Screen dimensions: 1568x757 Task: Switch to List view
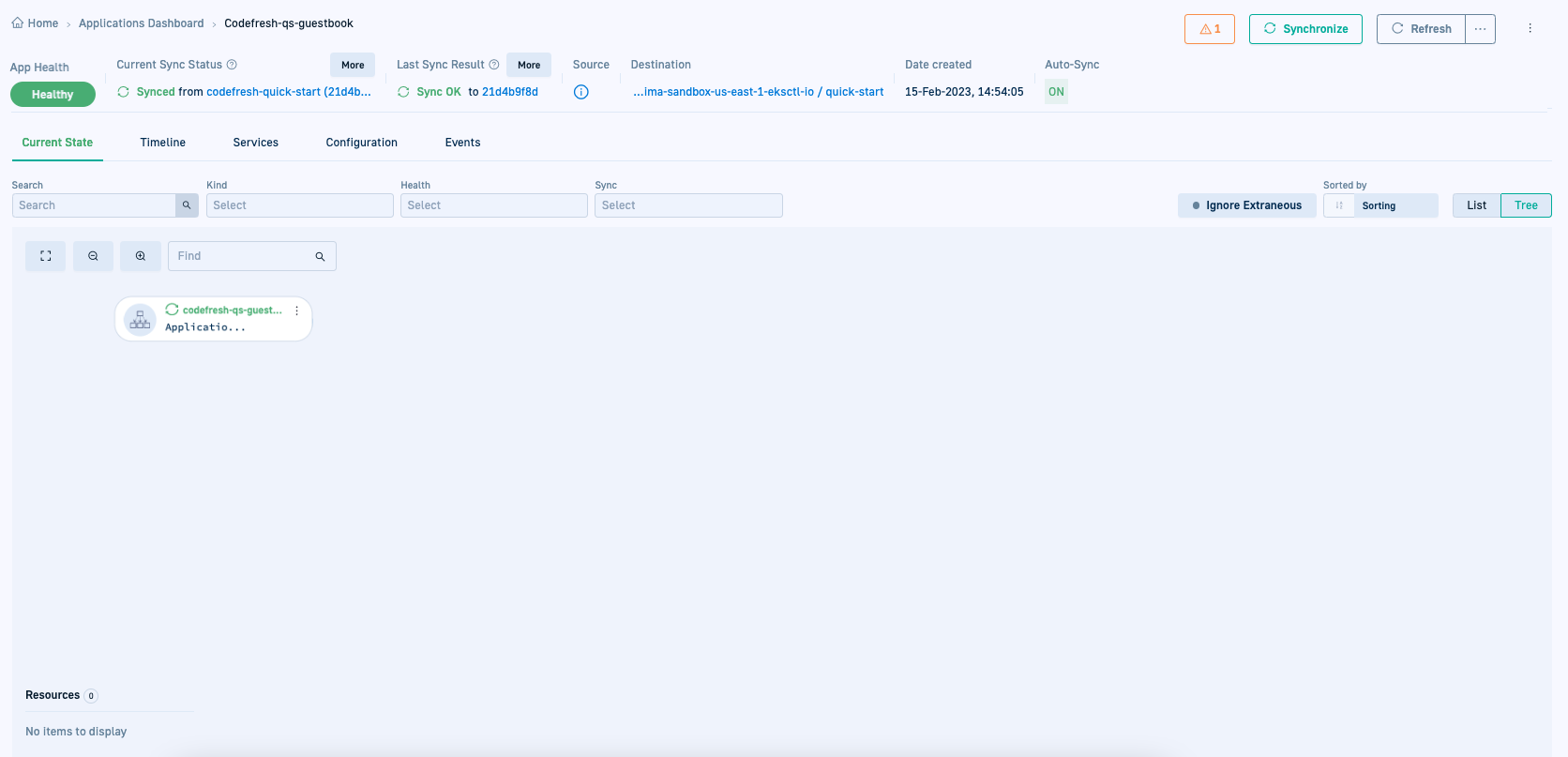[1477, 205]
